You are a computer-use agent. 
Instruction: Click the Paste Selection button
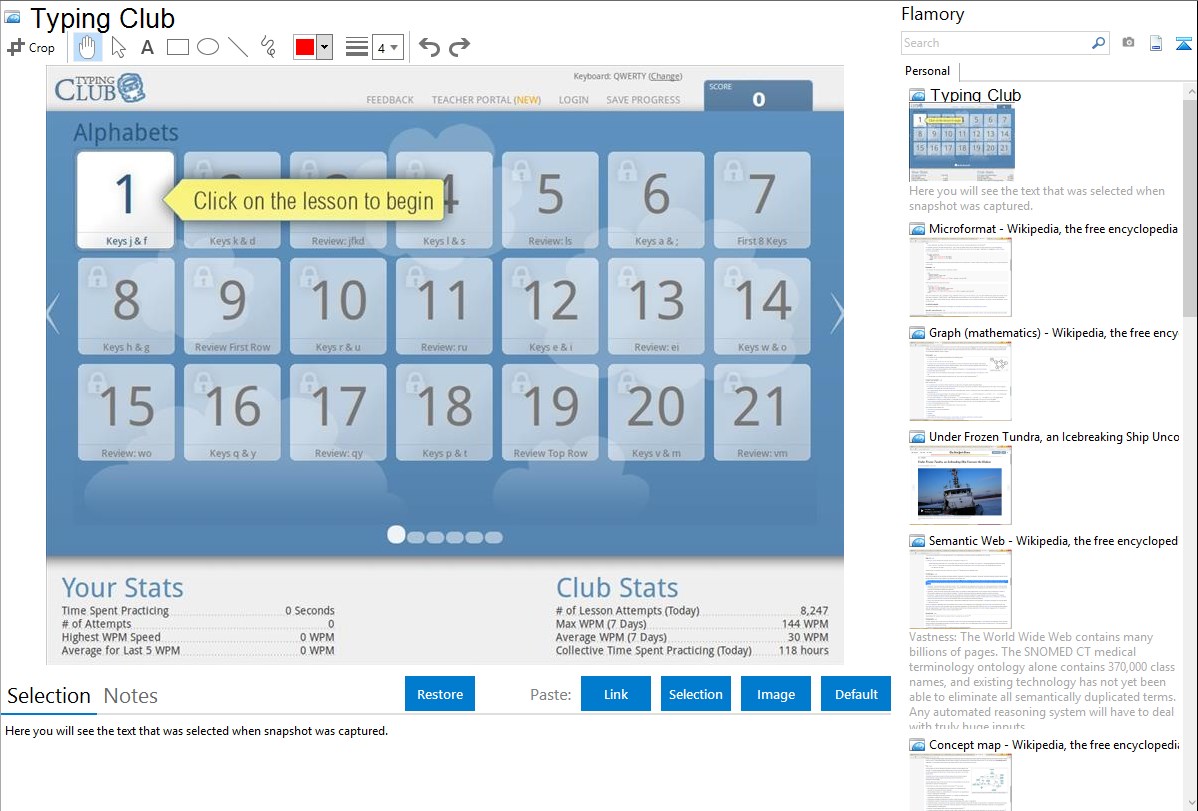[695, 694]
